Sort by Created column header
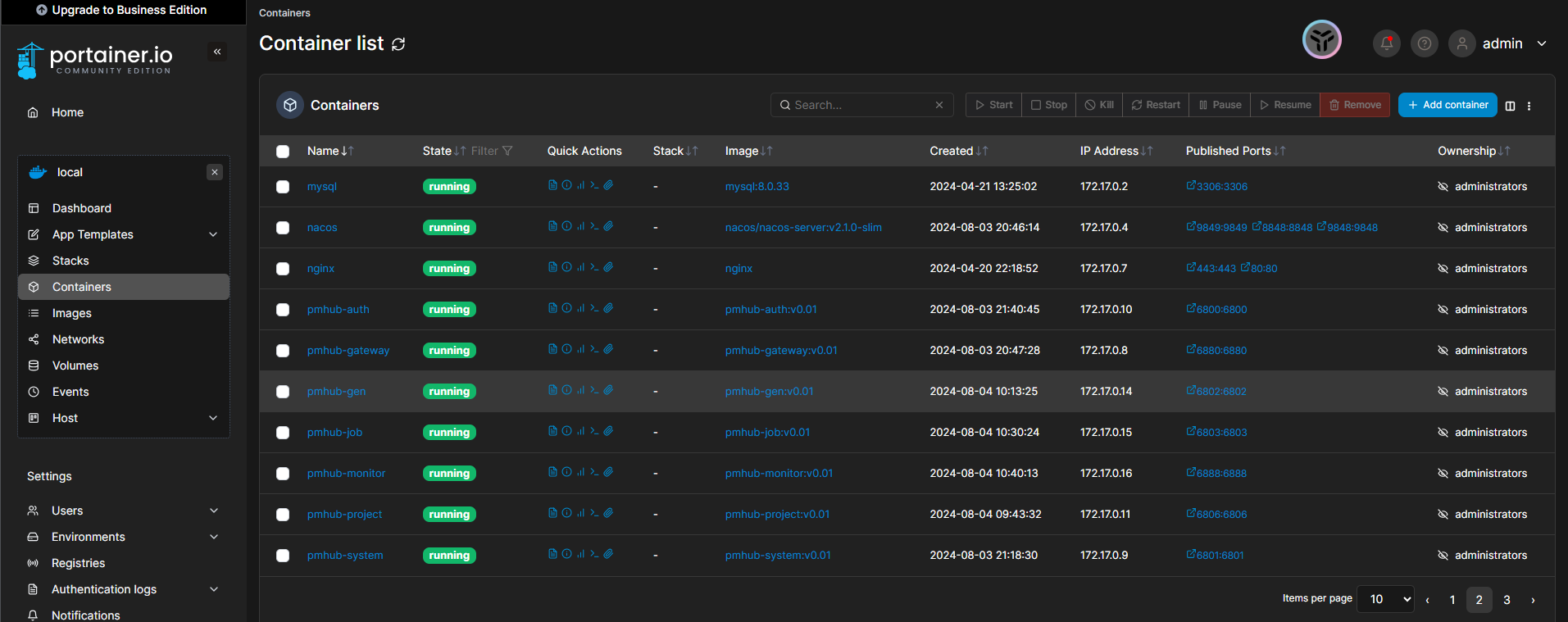The width and height of the screenshot is (1568, 622). [958, 151]
